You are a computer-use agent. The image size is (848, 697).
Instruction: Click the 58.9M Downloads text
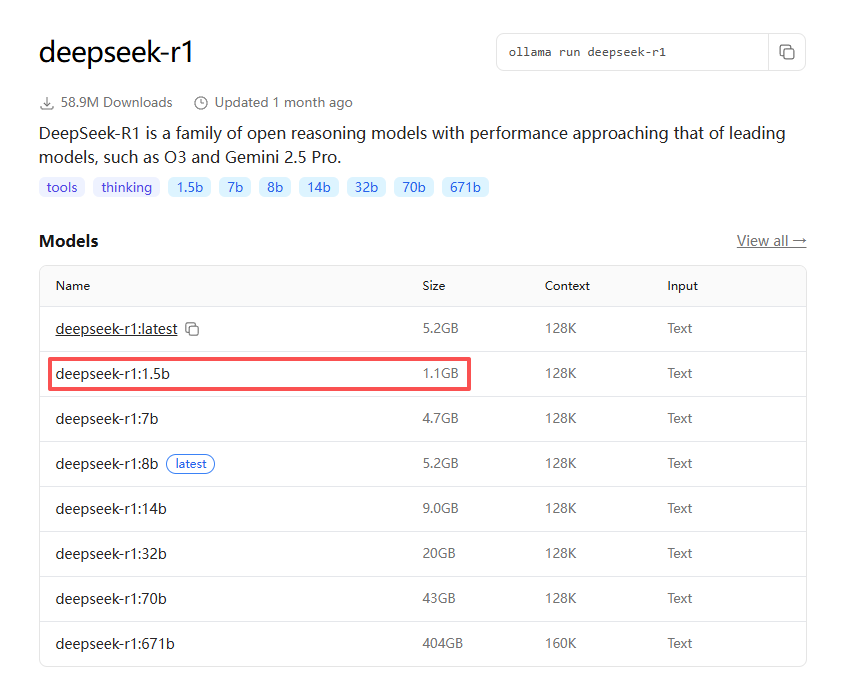116,103
